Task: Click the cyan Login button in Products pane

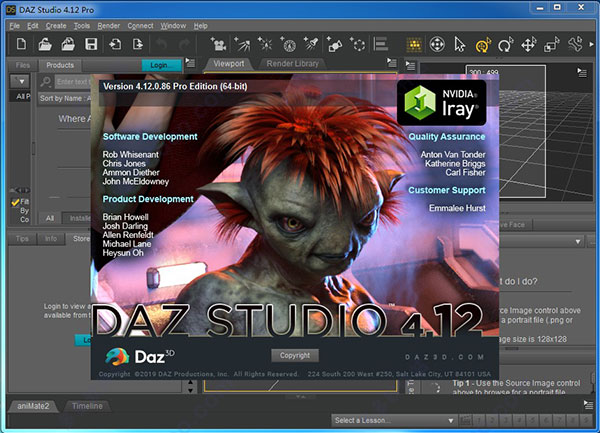Action: (x=161, y=65)
